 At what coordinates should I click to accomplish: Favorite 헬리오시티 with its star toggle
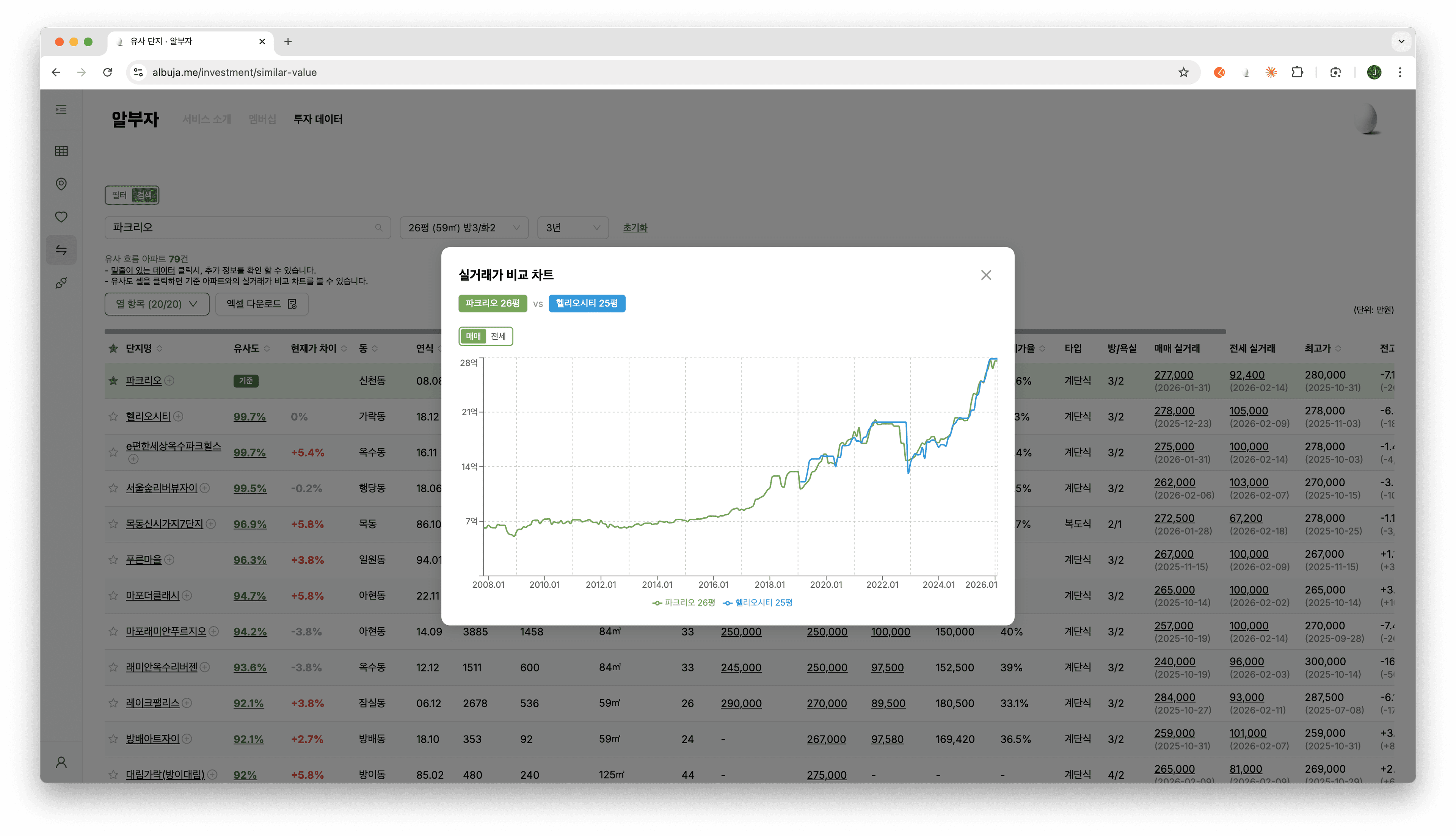(x=113, y=416)
